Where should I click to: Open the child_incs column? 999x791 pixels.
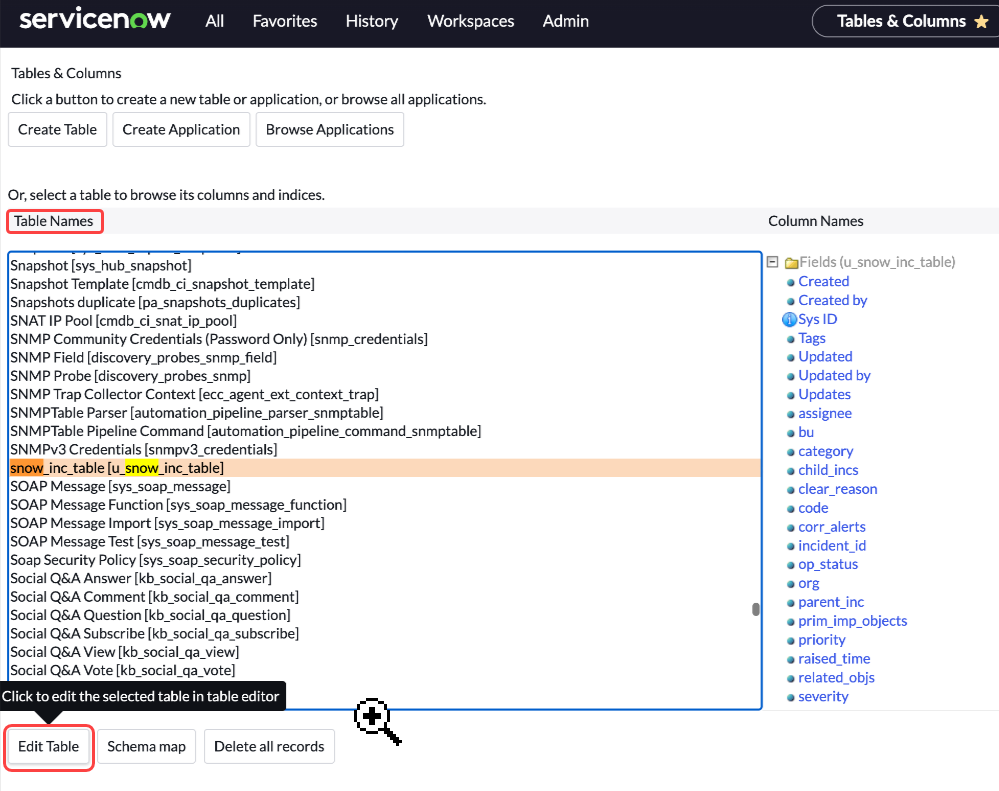click(x=828, y=471)
